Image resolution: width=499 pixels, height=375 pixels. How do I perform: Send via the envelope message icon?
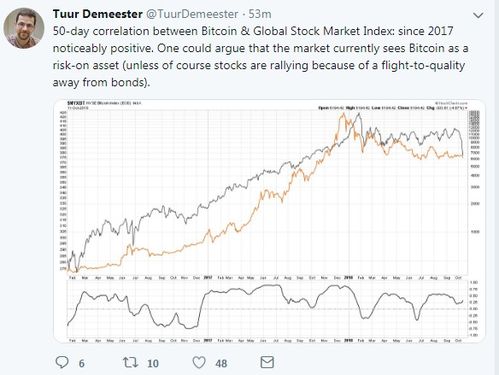(x=267, y=362)
